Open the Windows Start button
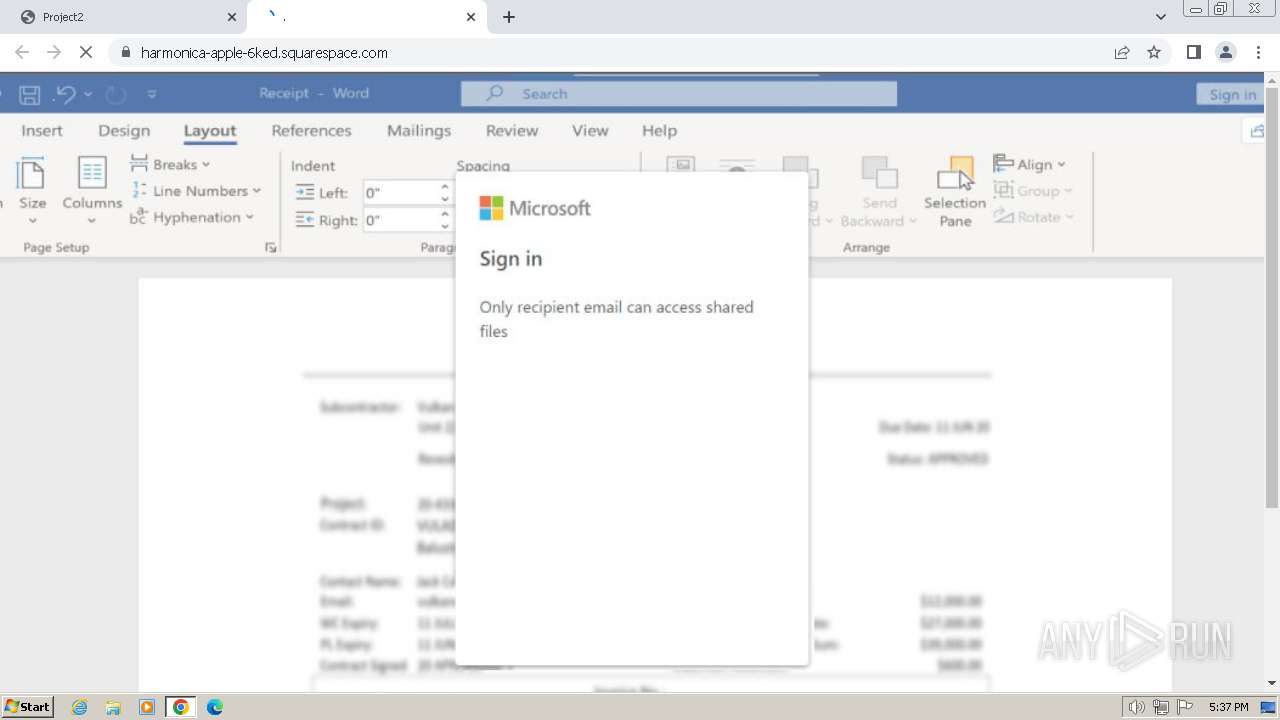Viewport: 1280px width, 720px height. click(x=28, y=706)
